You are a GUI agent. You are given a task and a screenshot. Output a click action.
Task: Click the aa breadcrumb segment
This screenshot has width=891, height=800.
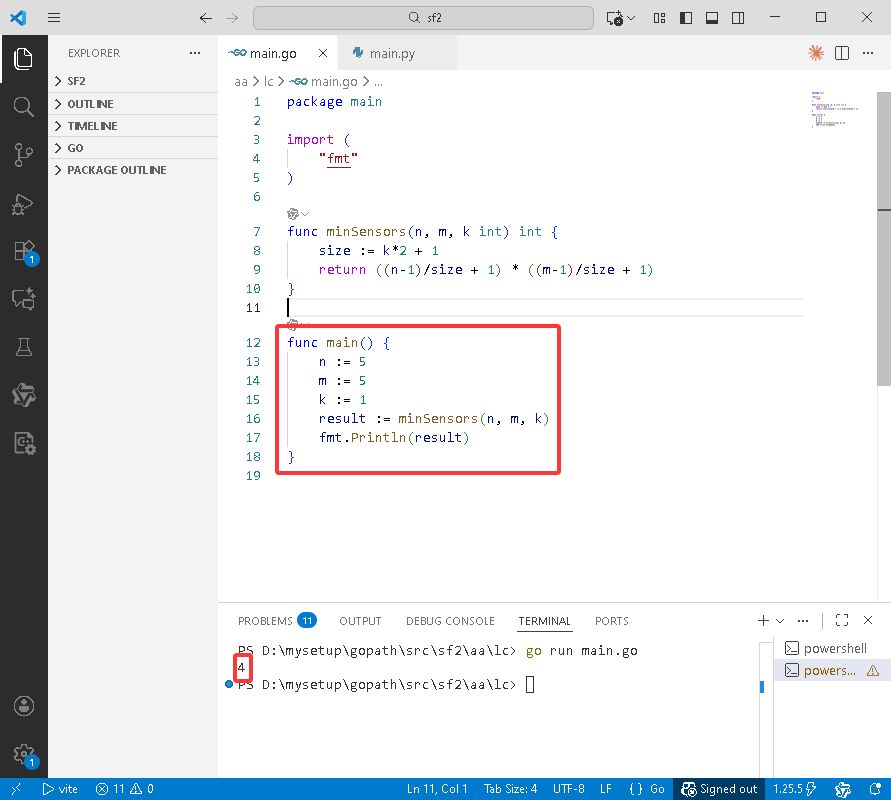tap(241, 82)
